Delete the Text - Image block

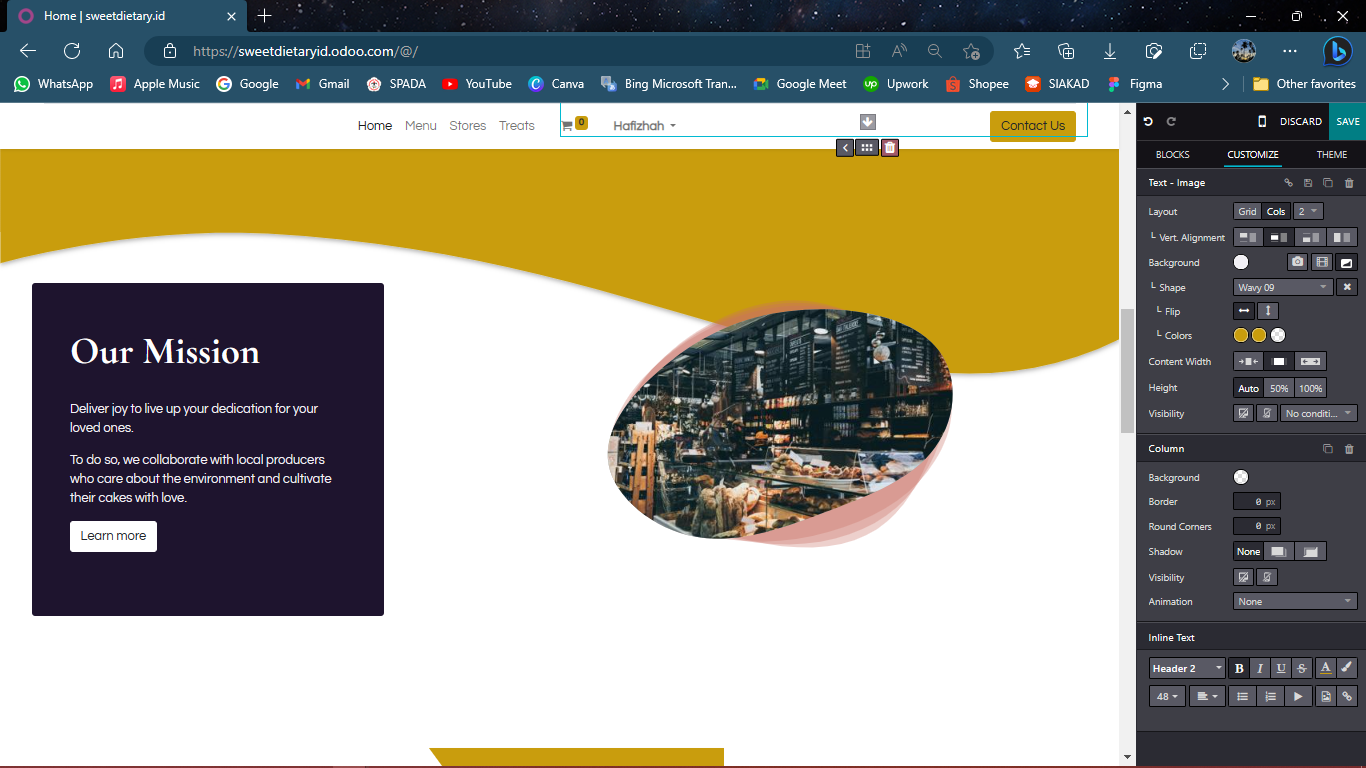(1349, 183)
